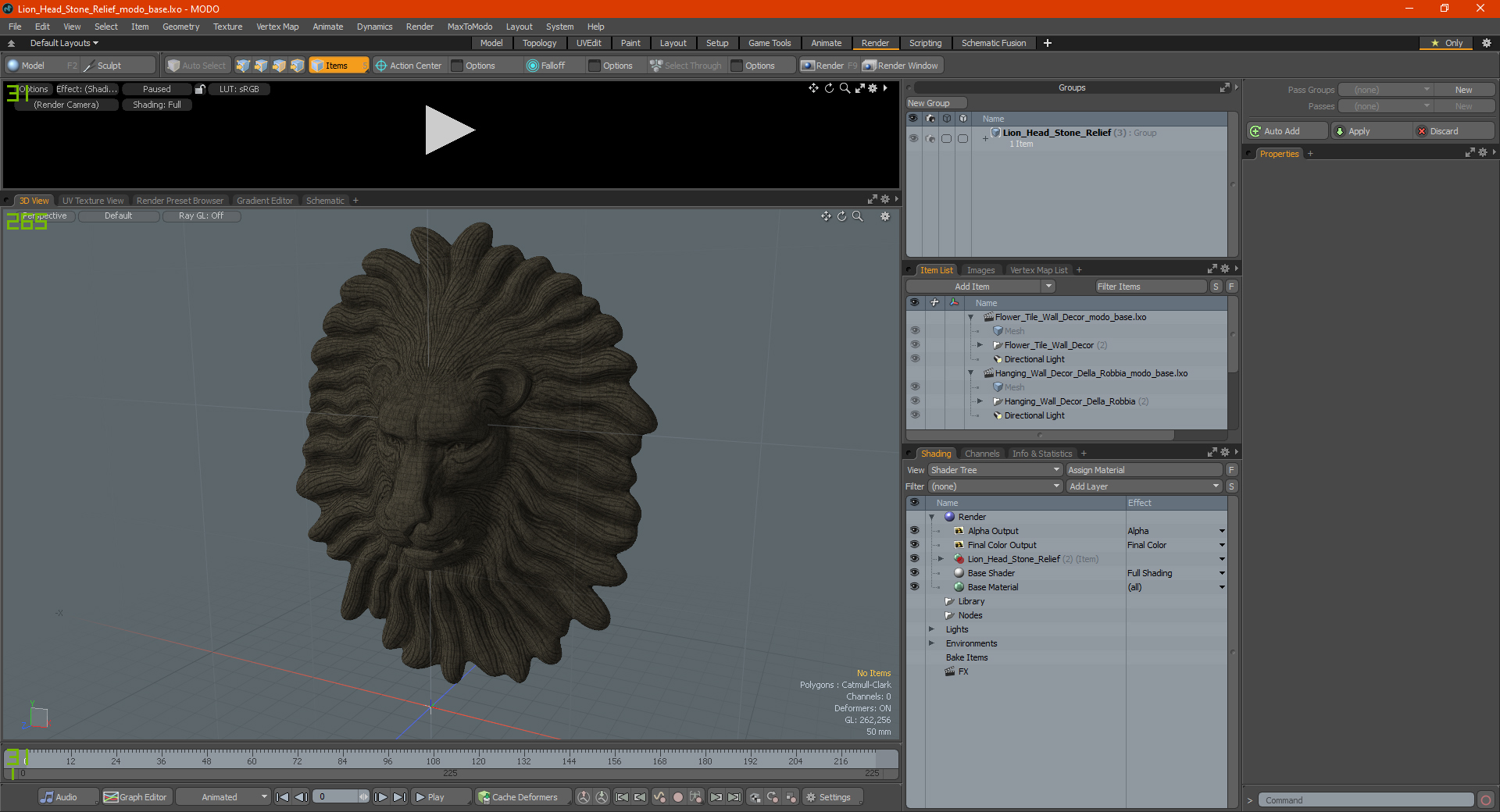Click Play button in timeline

441,797
